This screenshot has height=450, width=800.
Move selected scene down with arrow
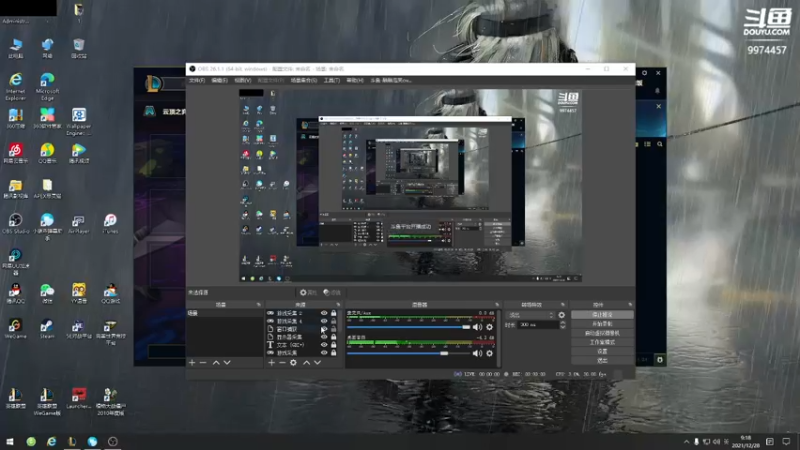pos(227,363)
